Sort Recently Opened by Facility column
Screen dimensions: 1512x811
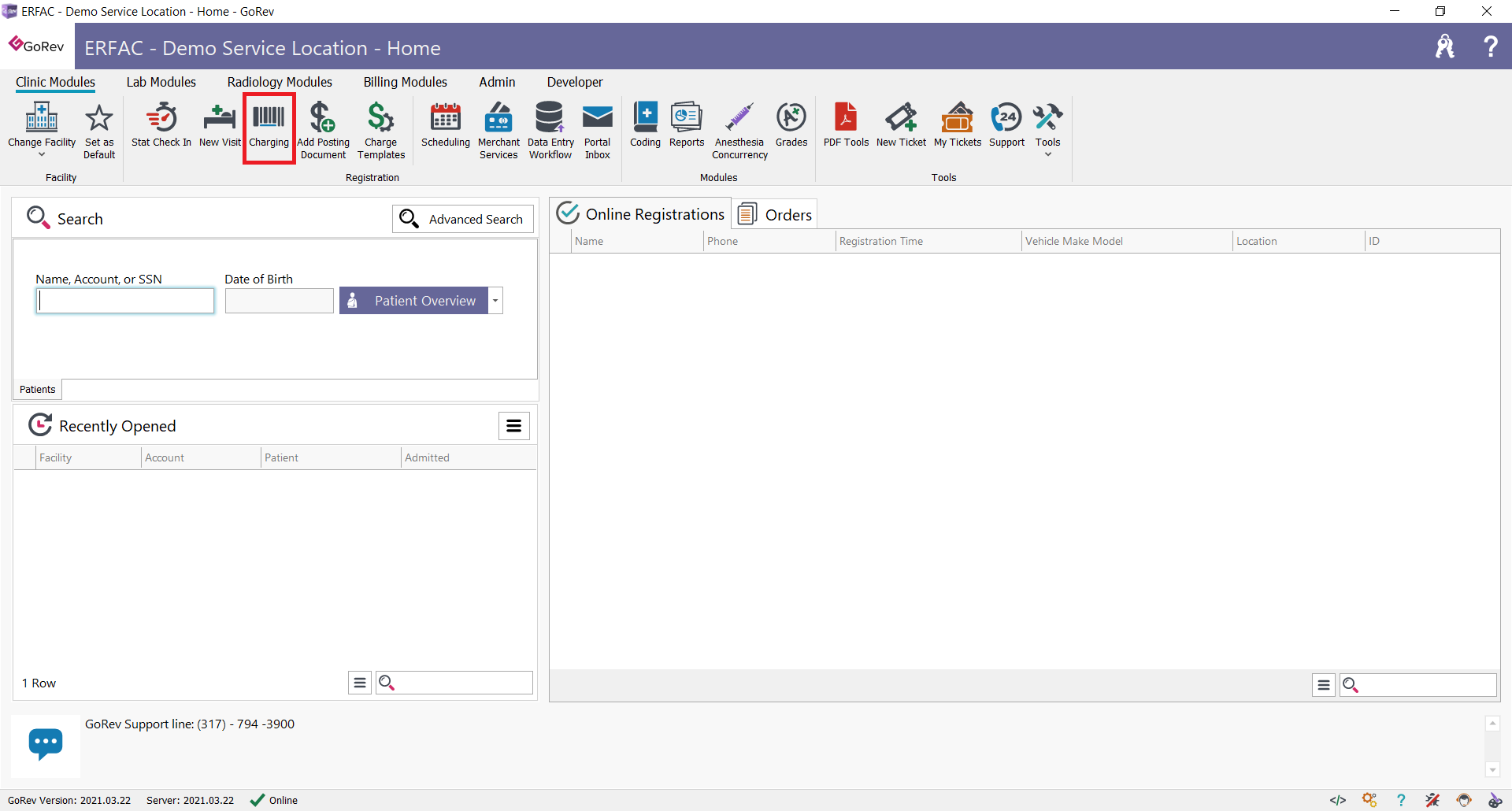(88, 457)
